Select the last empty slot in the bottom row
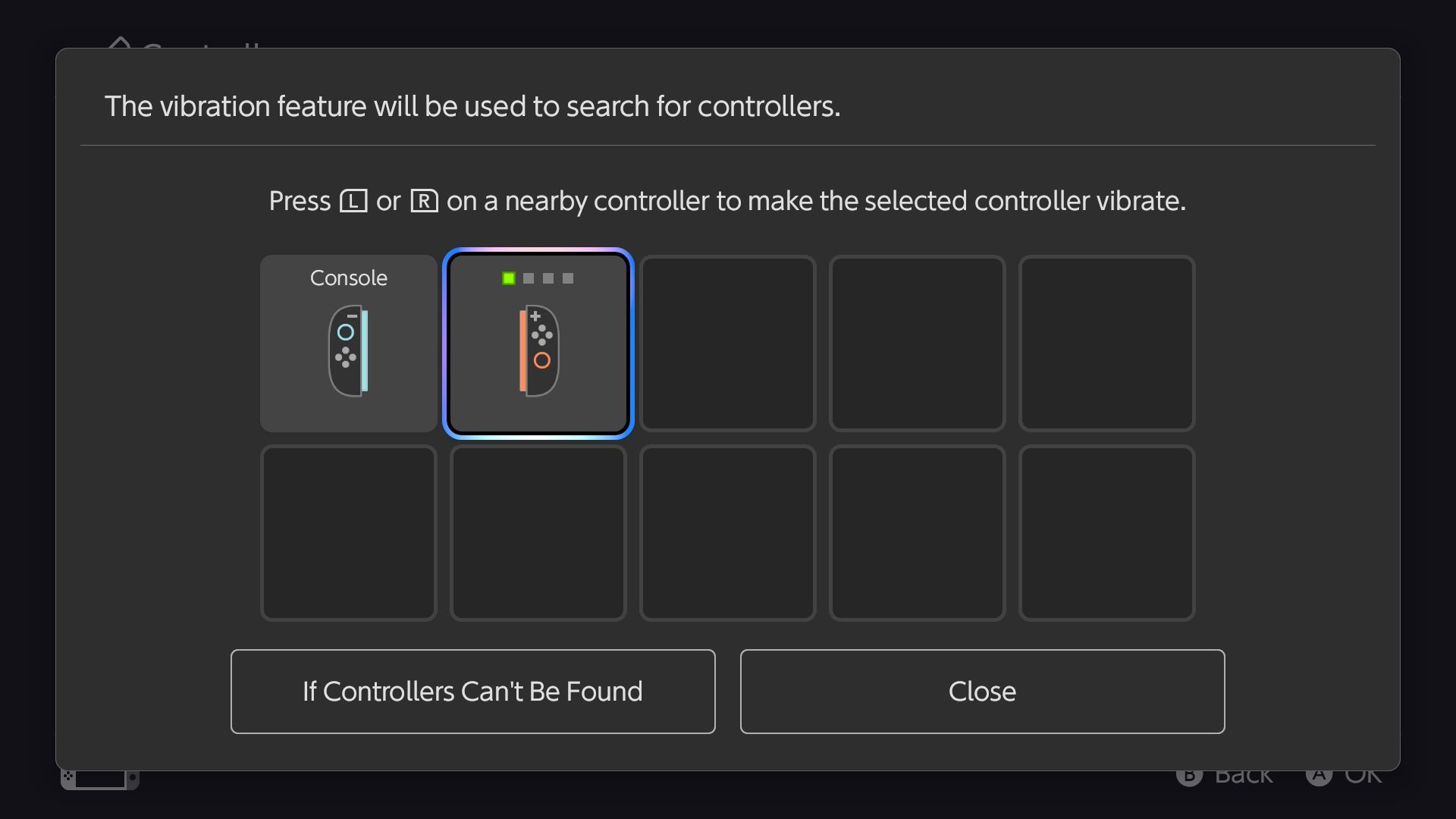Screen dimensions: 1456x819 (x=1106, y=533)
